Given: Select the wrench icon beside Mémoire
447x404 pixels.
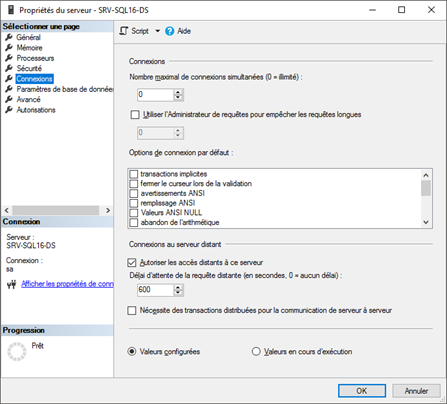Looking at the screenshot, I should pos(9,47).
